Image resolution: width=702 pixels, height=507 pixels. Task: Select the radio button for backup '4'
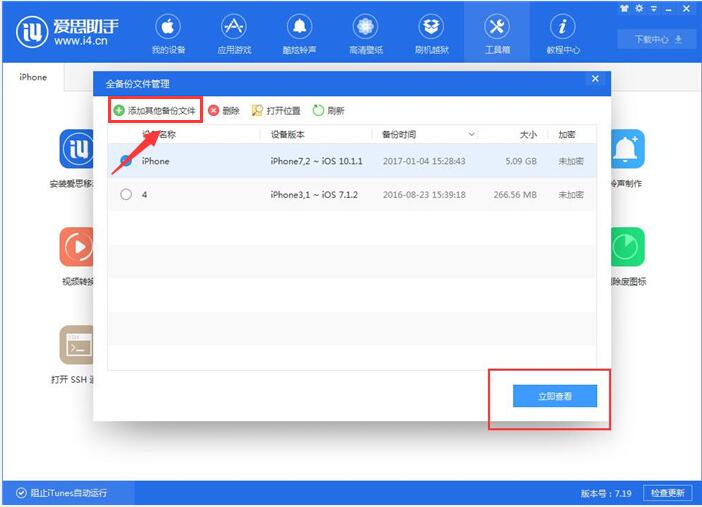tap(126, 194)
